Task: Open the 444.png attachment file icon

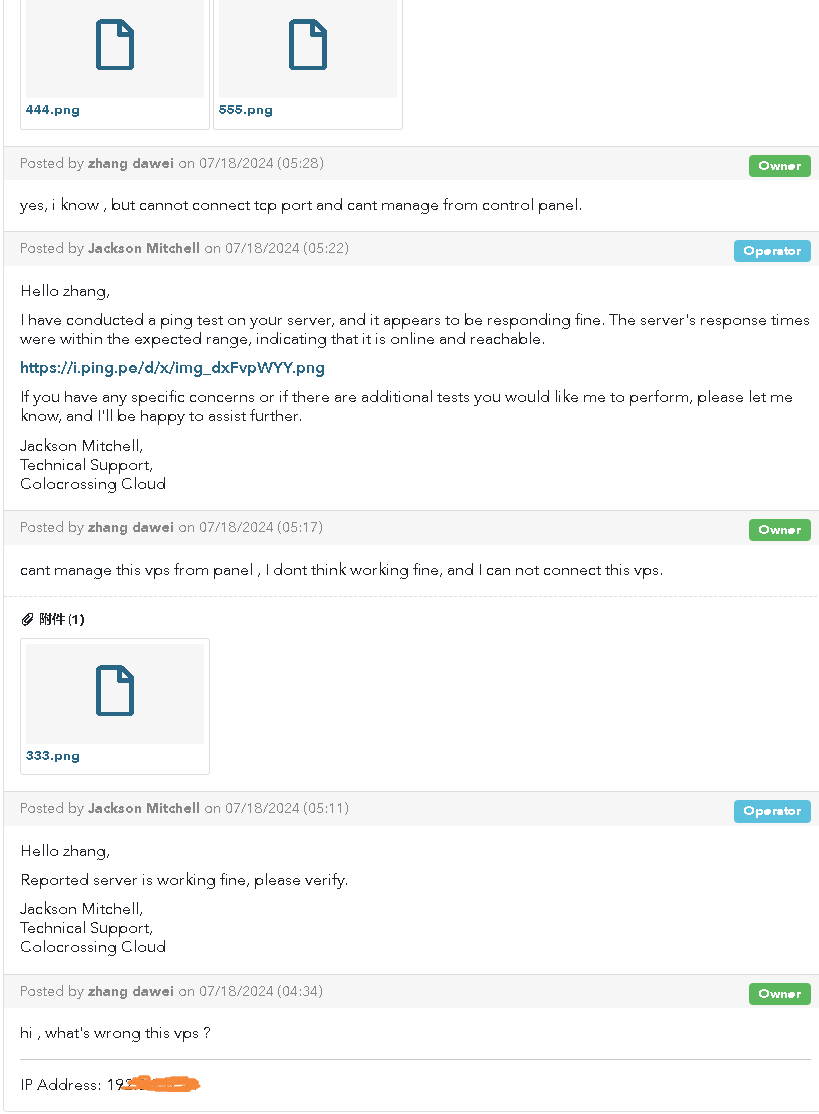Action: pyautogui.click(x=115, y=45)
